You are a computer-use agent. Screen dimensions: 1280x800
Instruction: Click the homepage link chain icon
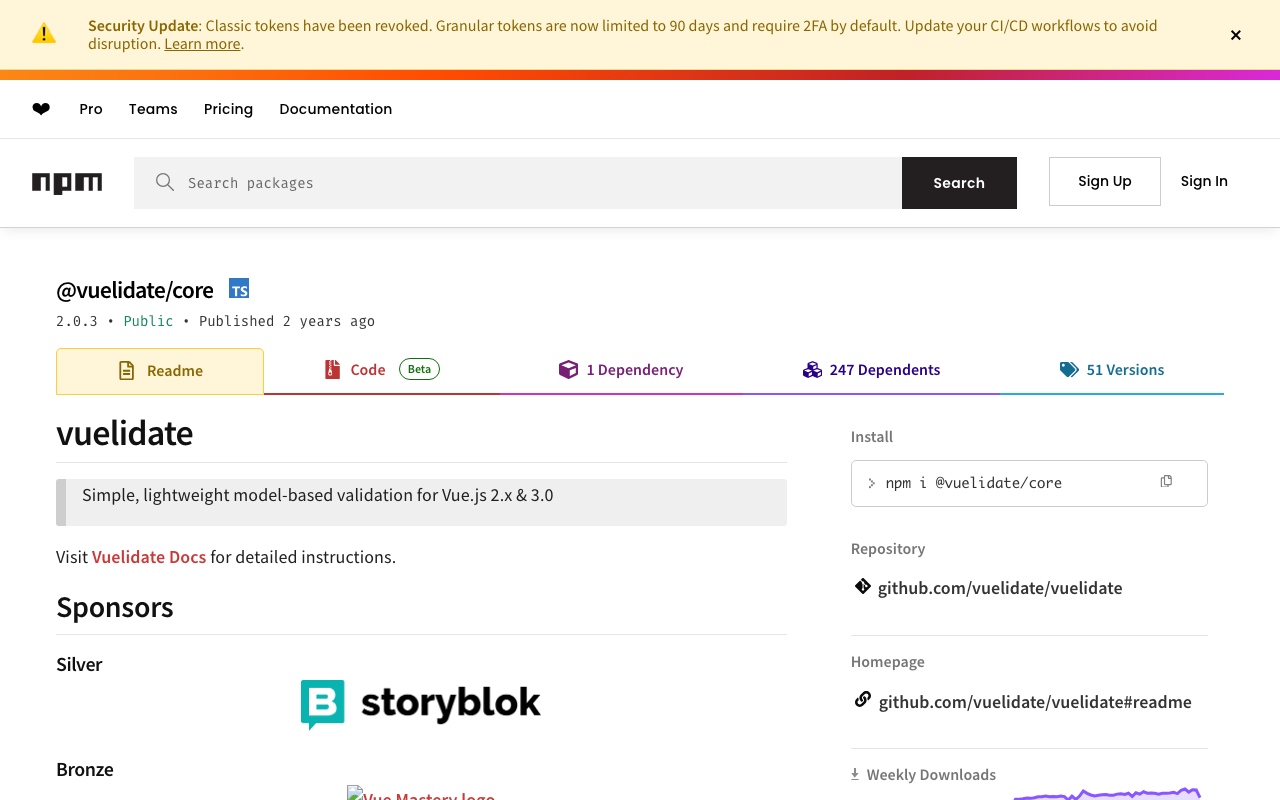(862, 700)
